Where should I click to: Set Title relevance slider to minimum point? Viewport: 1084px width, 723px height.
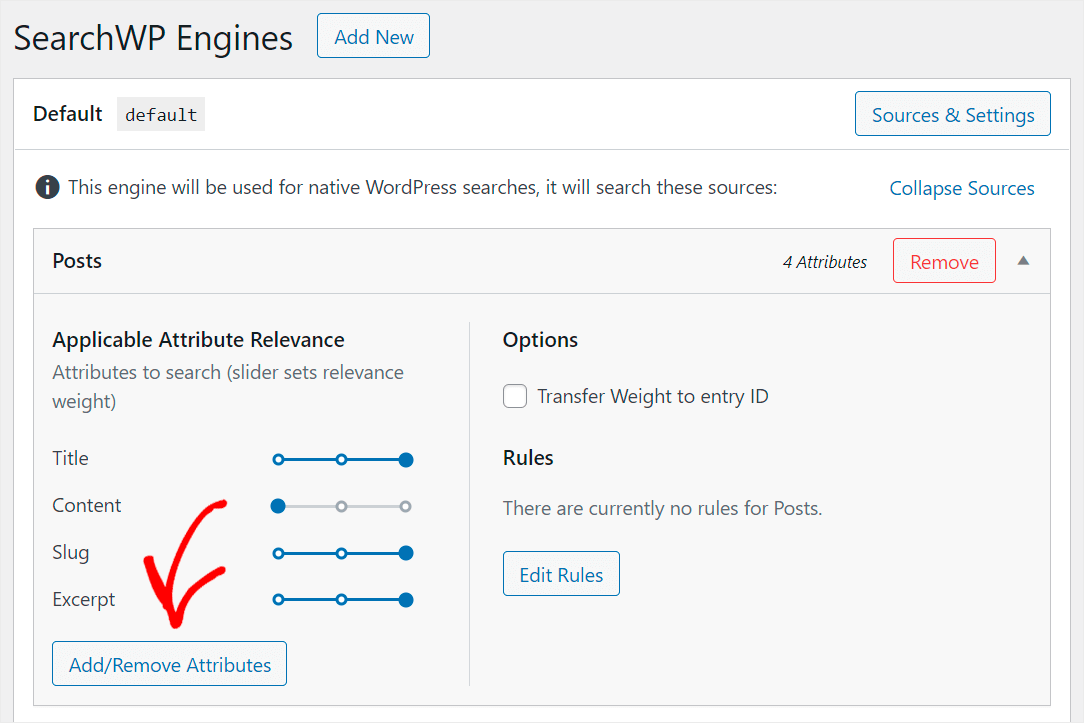tap(278, 460)
